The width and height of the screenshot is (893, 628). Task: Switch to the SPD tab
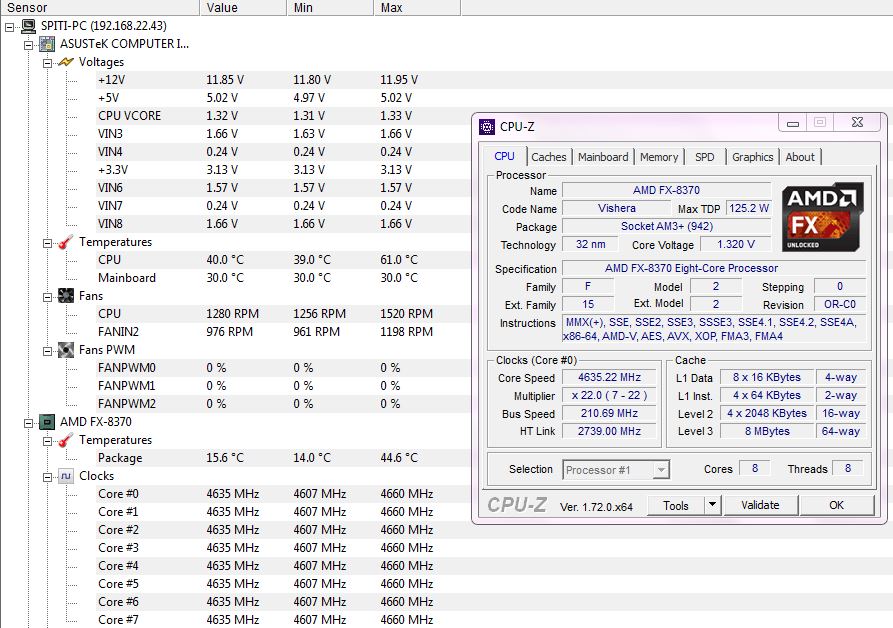(704, 157)
